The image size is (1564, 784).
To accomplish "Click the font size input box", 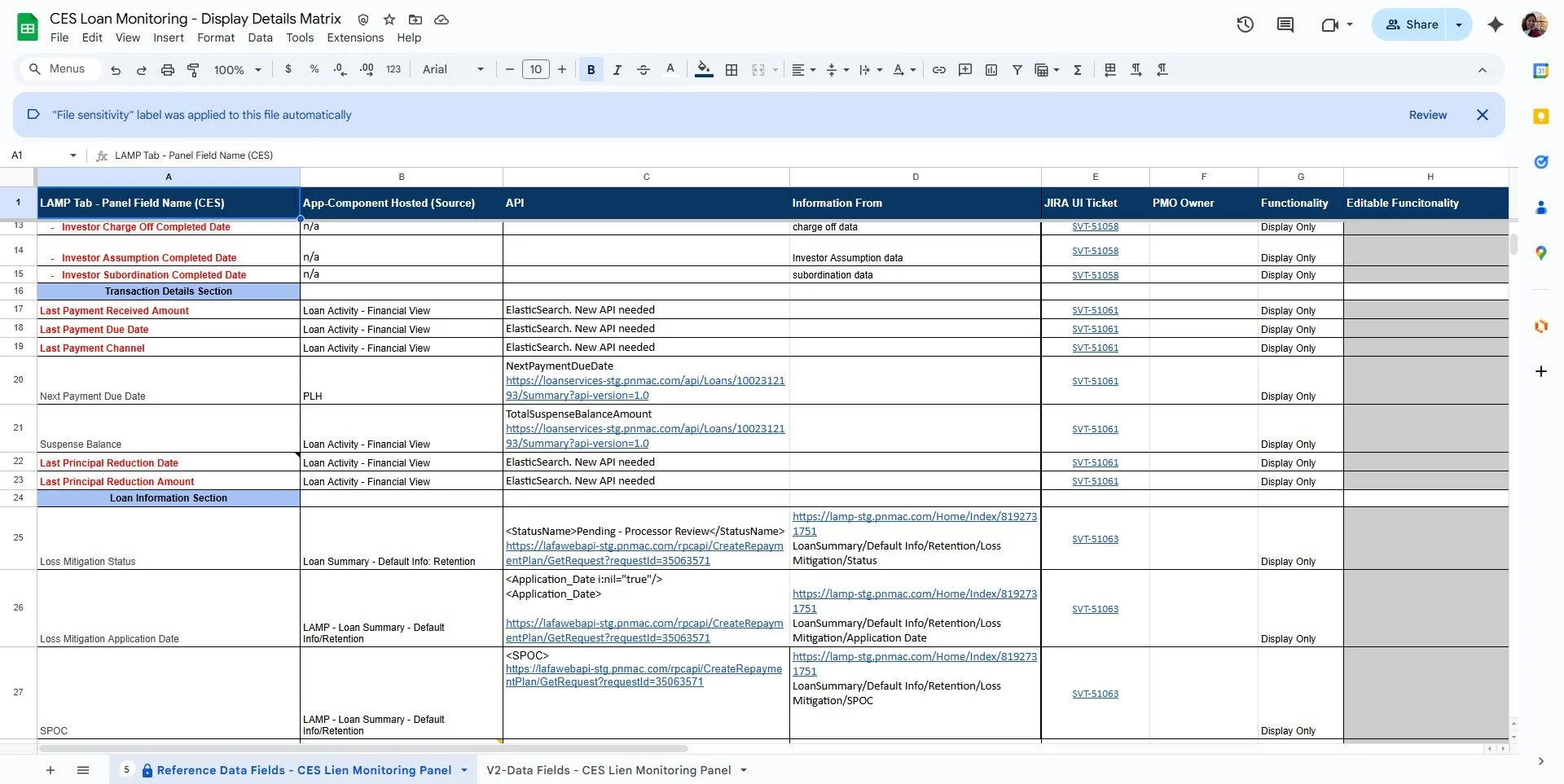I will coord(535,70).
